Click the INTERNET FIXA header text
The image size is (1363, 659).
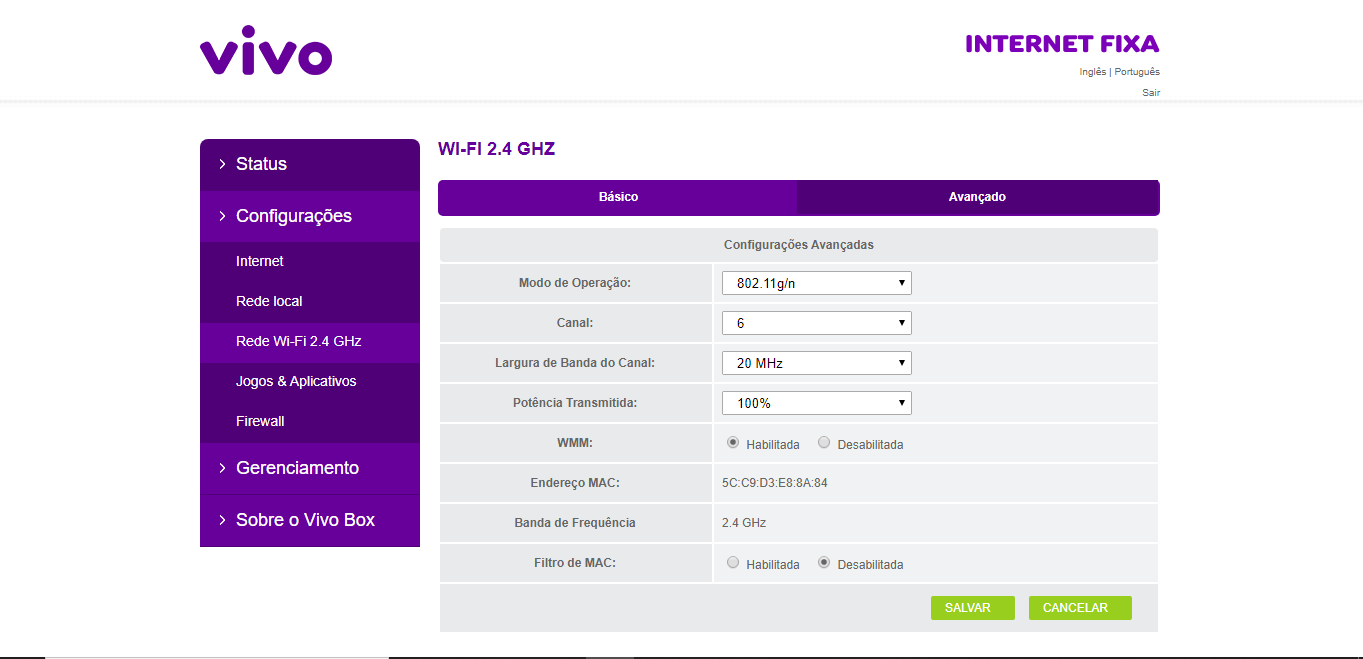[x=1062, y=44]
